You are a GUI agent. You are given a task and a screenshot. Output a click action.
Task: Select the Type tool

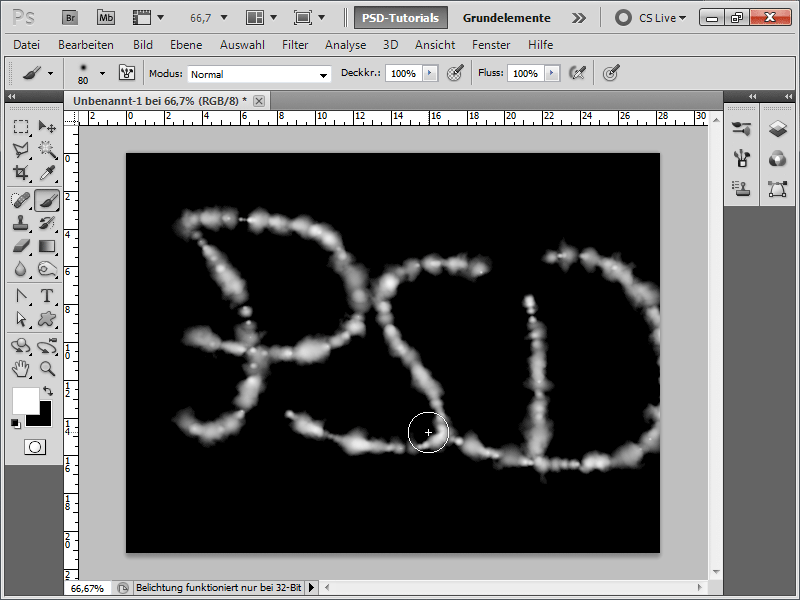point(47,296)
